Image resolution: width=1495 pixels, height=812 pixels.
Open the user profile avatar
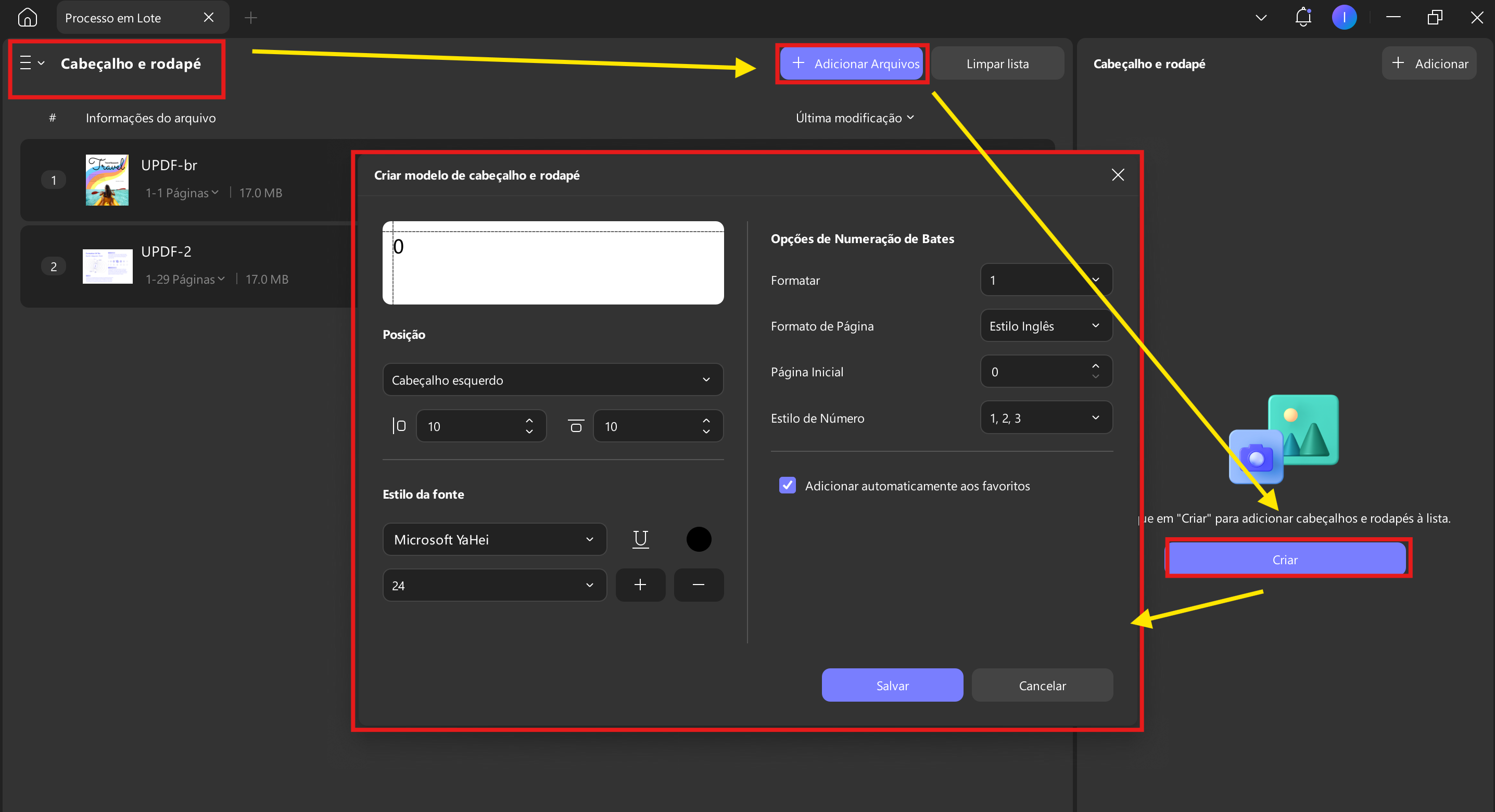1344,17
